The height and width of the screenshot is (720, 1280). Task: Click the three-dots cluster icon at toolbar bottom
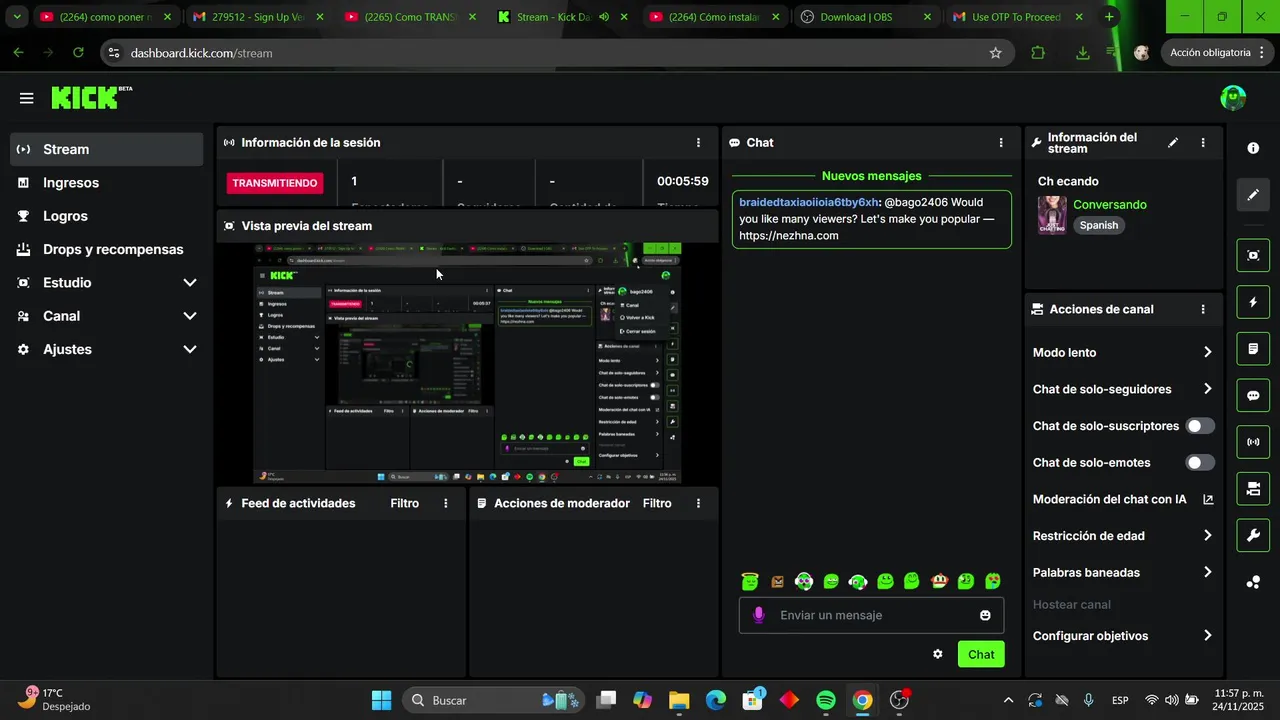[1253, 582]
